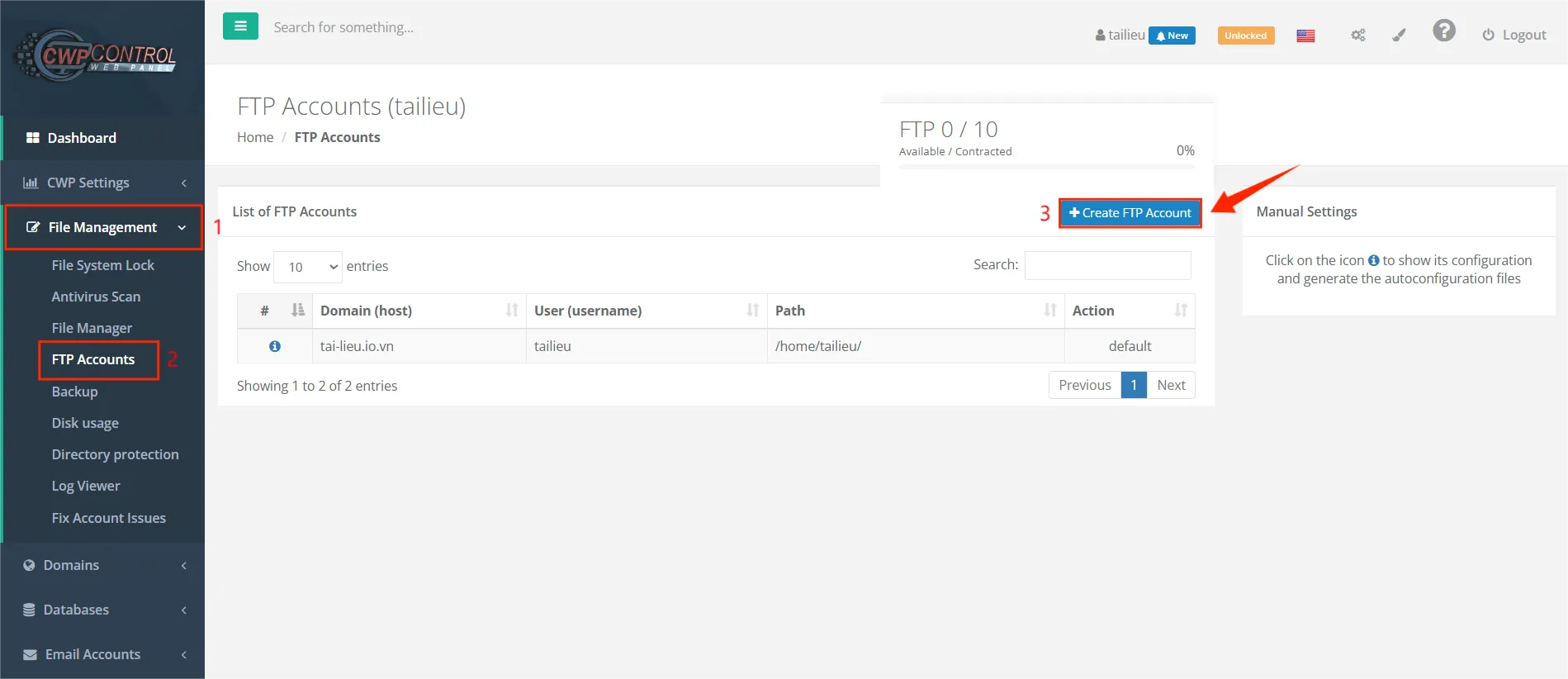
Task: Open Fix Account Issues submenu item
Action: pyautogui.click(x=108, y=518)
